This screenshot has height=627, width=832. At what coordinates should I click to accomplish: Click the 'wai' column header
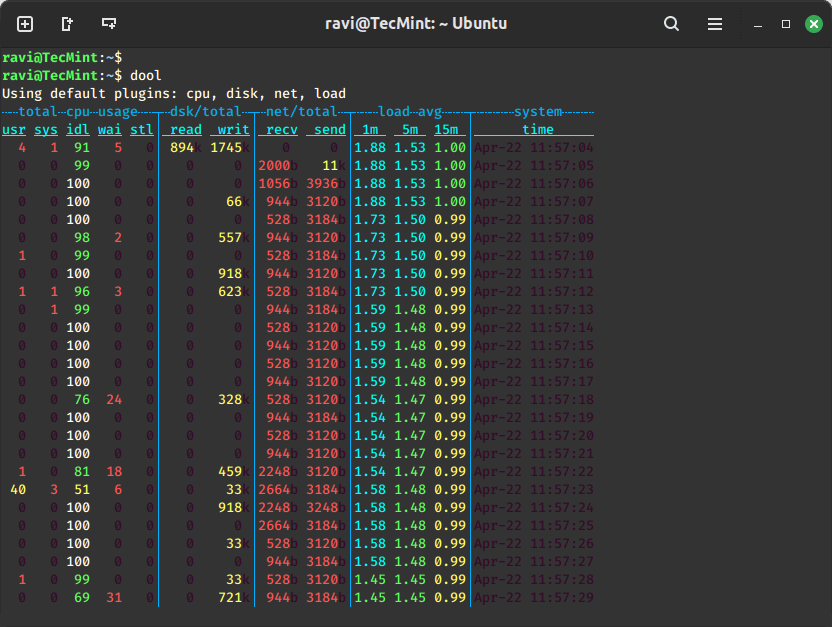(x=109, y=129)
